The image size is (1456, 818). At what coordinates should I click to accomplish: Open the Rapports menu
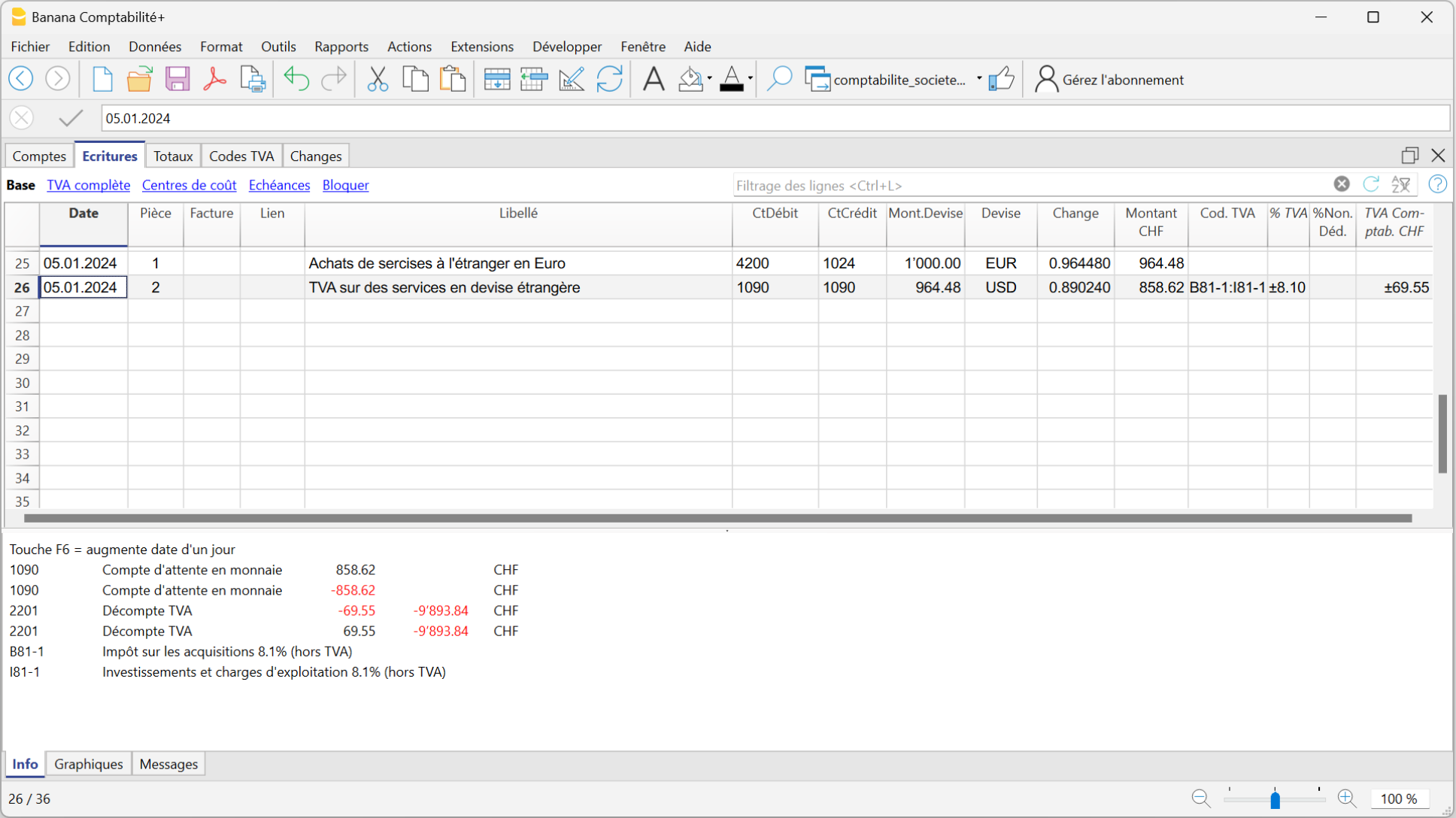(x=341, y=47)
